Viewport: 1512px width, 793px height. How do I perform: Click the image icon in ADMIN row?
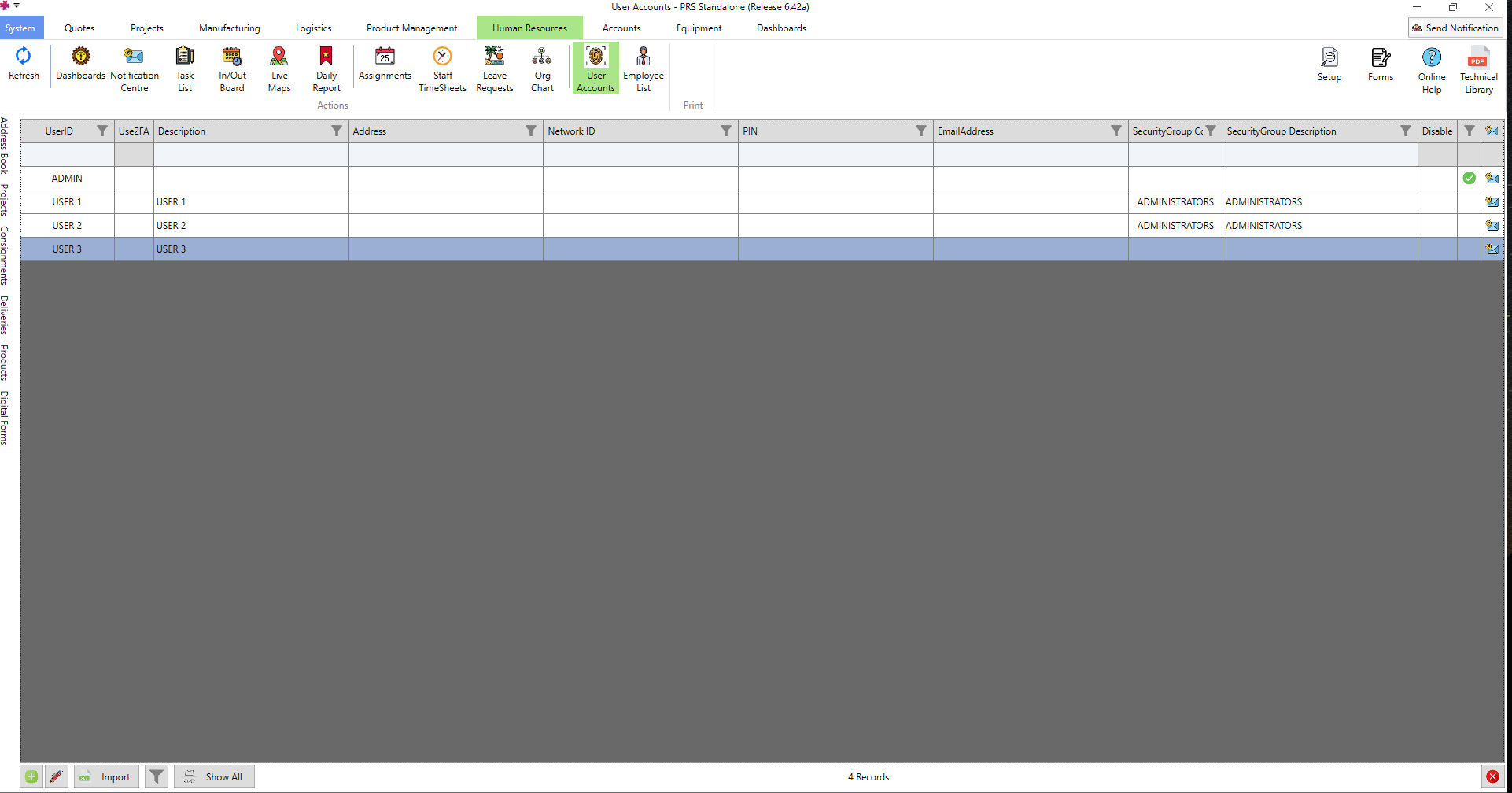point(1492,179)
